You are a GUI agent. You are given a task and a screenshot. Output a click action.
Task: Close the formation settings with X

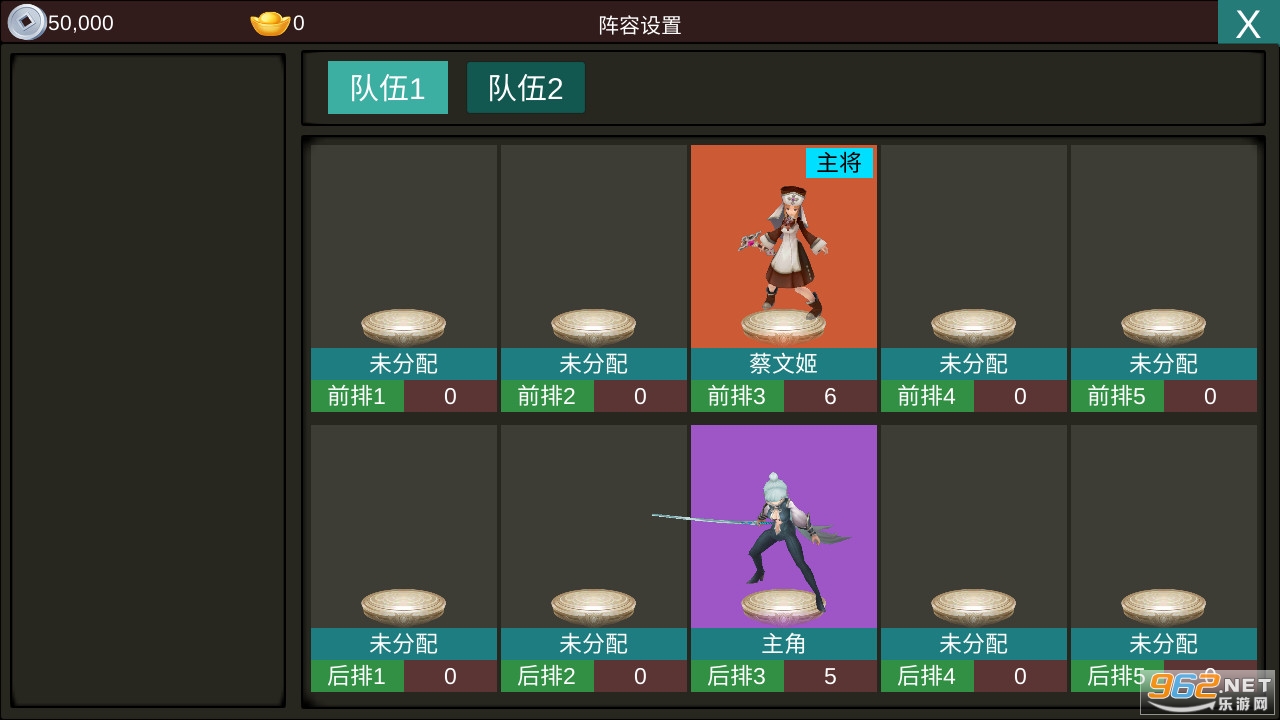tap(1248, 22)
